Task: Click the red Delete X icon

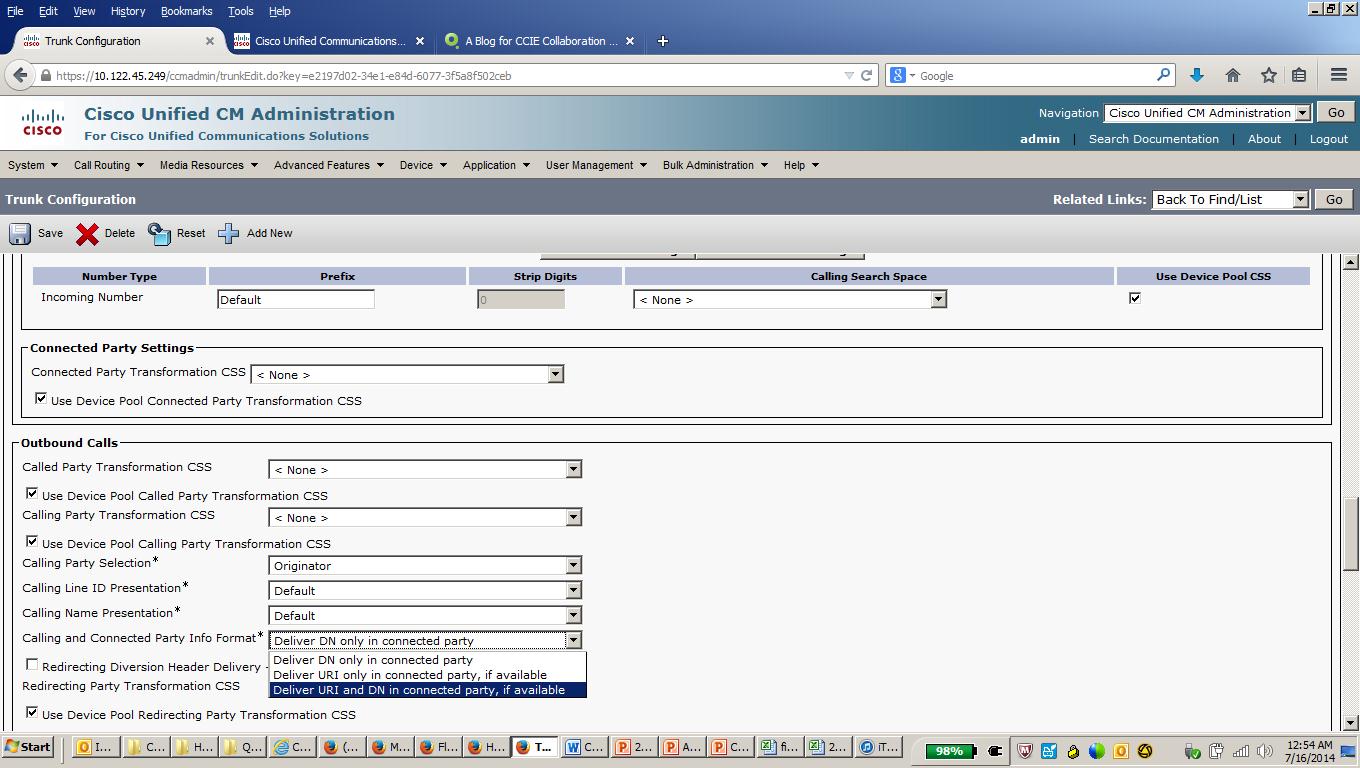Action: tap(87, 234)
